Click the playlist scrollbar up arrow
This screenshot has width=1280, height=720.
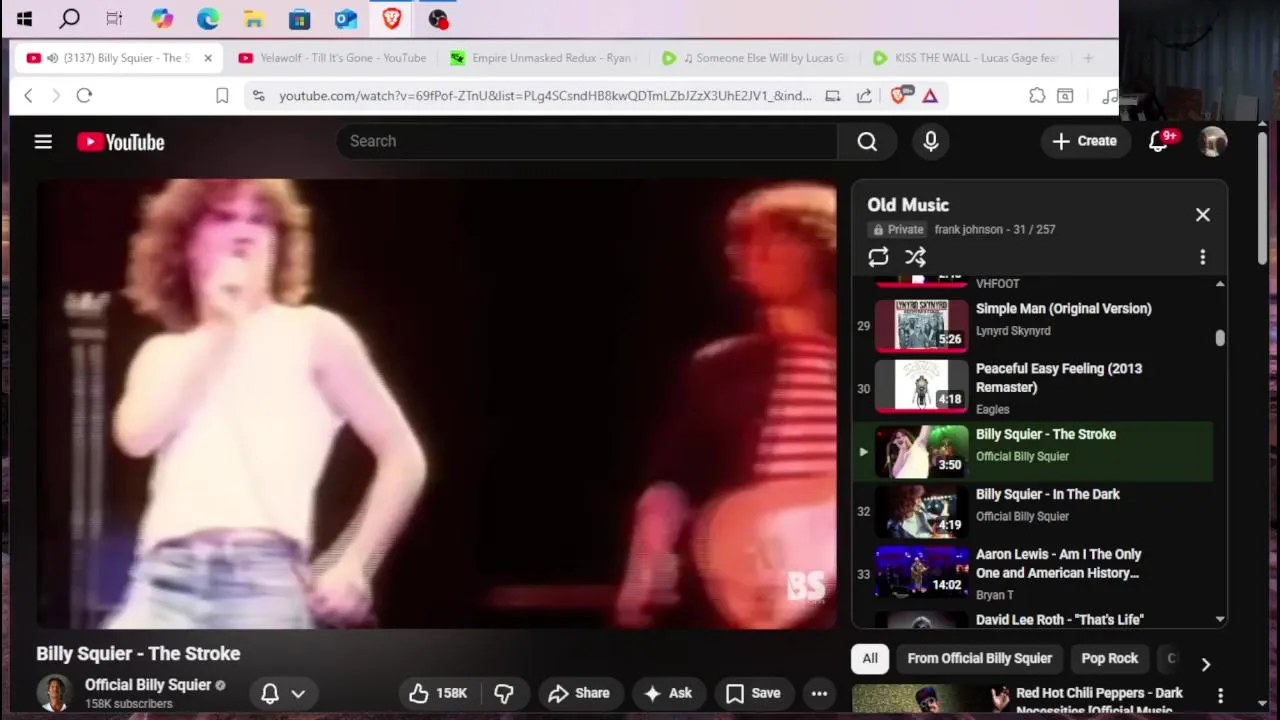point(1220,285)
